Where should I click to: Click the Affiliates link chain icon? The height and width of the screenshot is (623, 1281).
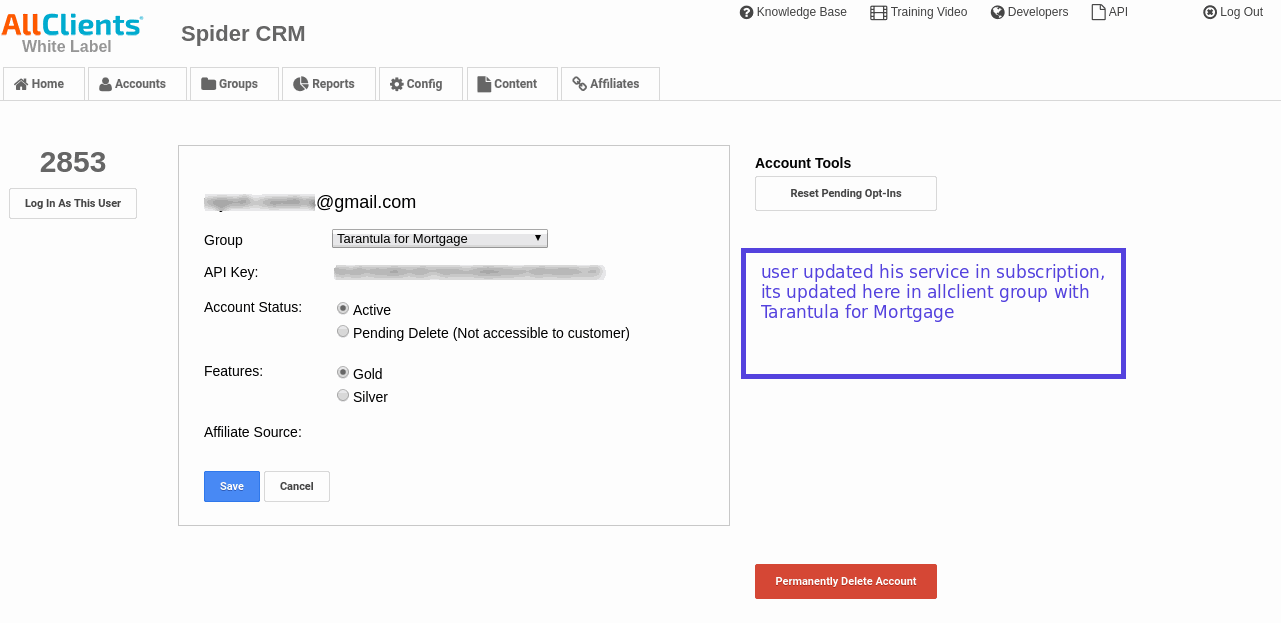point(579,84)
